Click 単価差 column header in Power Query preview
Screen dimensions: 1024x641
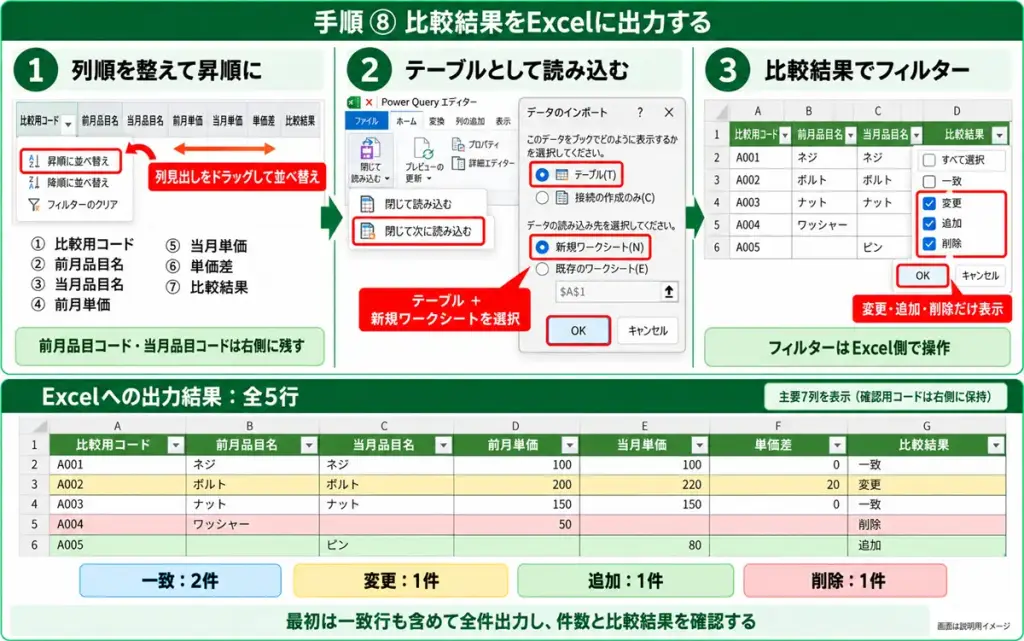point(263,121)
